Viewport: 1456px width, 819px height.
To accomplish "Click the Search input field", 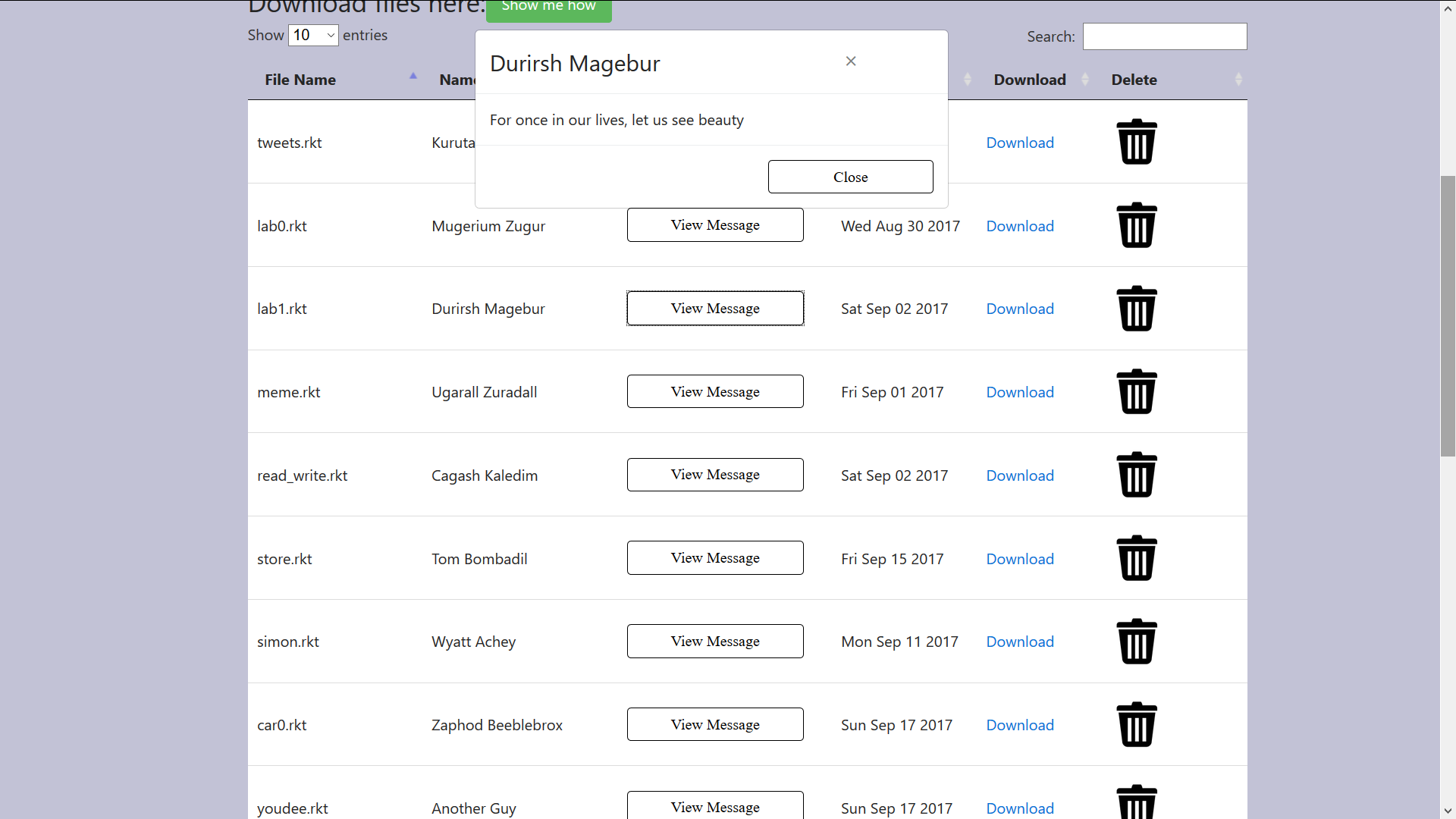I will coord(1164,36).
